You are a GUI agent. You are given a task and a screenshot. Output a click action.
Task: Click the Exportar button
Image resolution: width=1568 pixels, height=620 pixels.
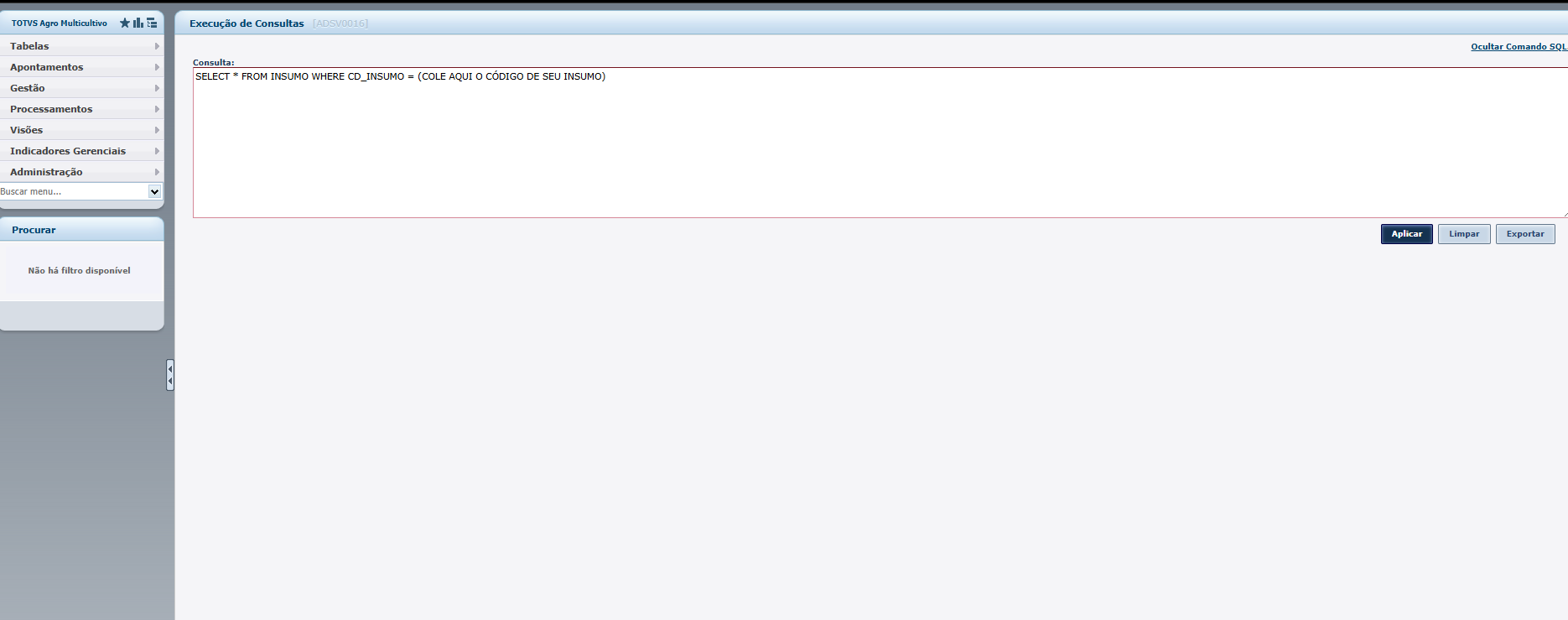(1525, 234)
